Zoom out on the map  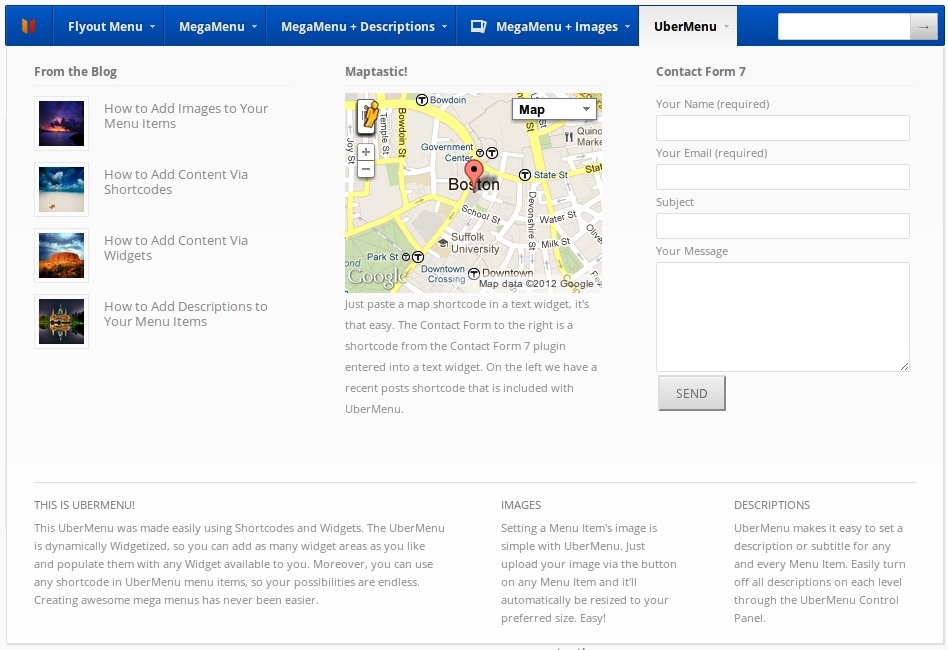366,169
